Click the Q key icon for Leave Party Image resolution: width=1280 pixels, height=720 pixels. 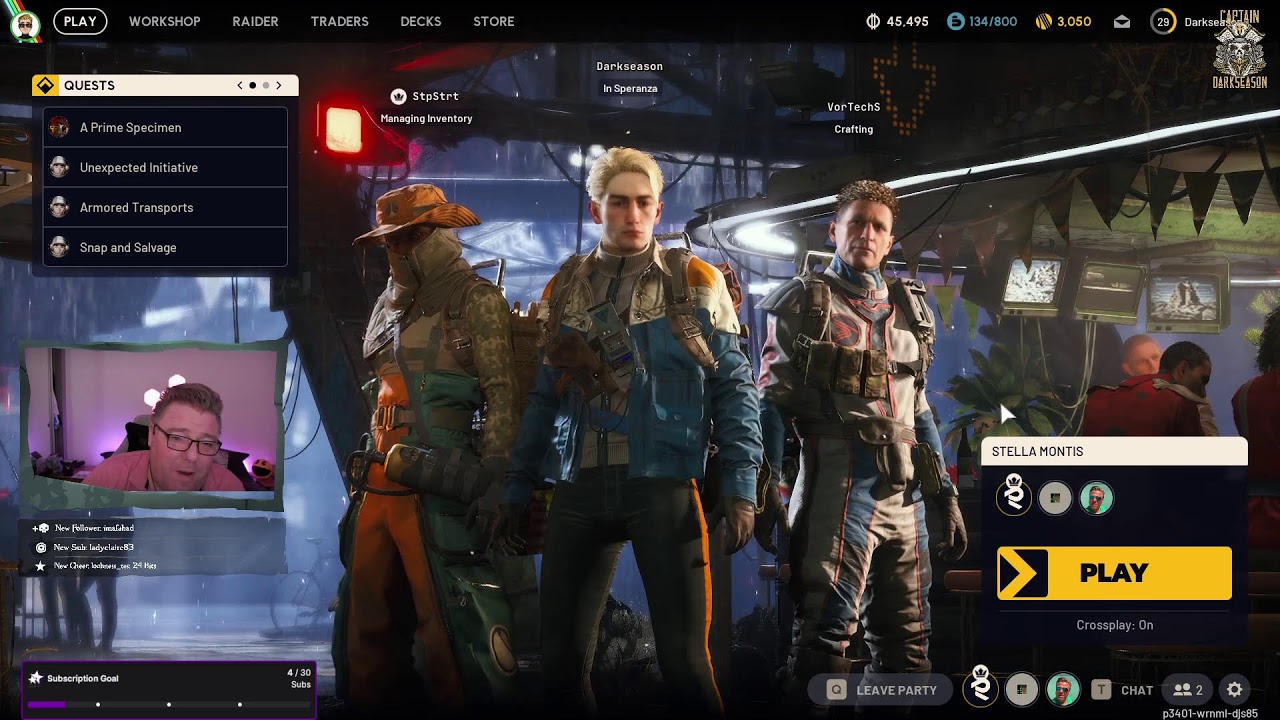click(836, 690)
